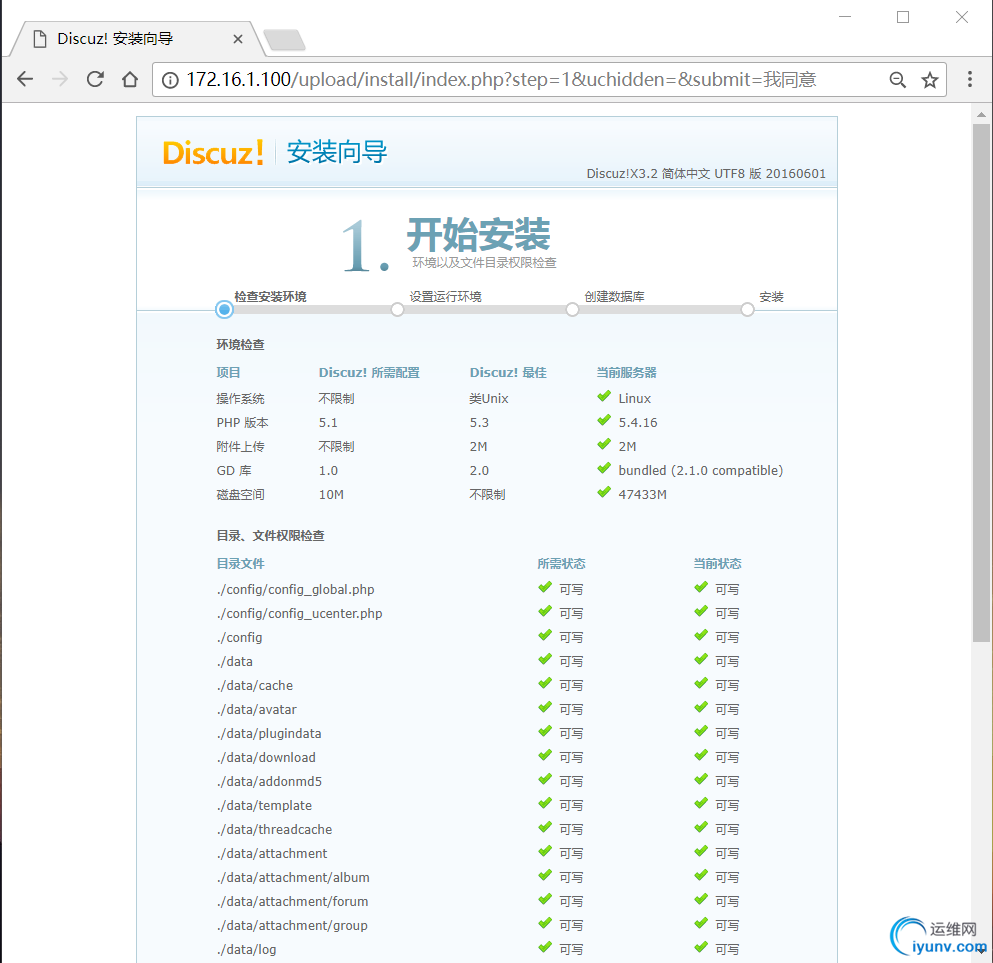
Task: Click the 当前服务器 column header
Action: [626, 372]
